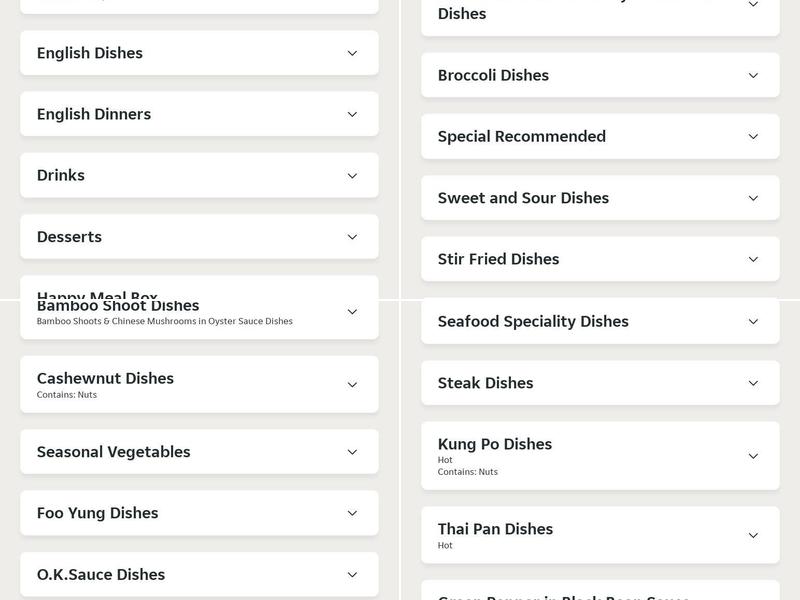Expand the Broccoli Dishes category
This screenshot has width=800, height=600.
coord(600,75)
